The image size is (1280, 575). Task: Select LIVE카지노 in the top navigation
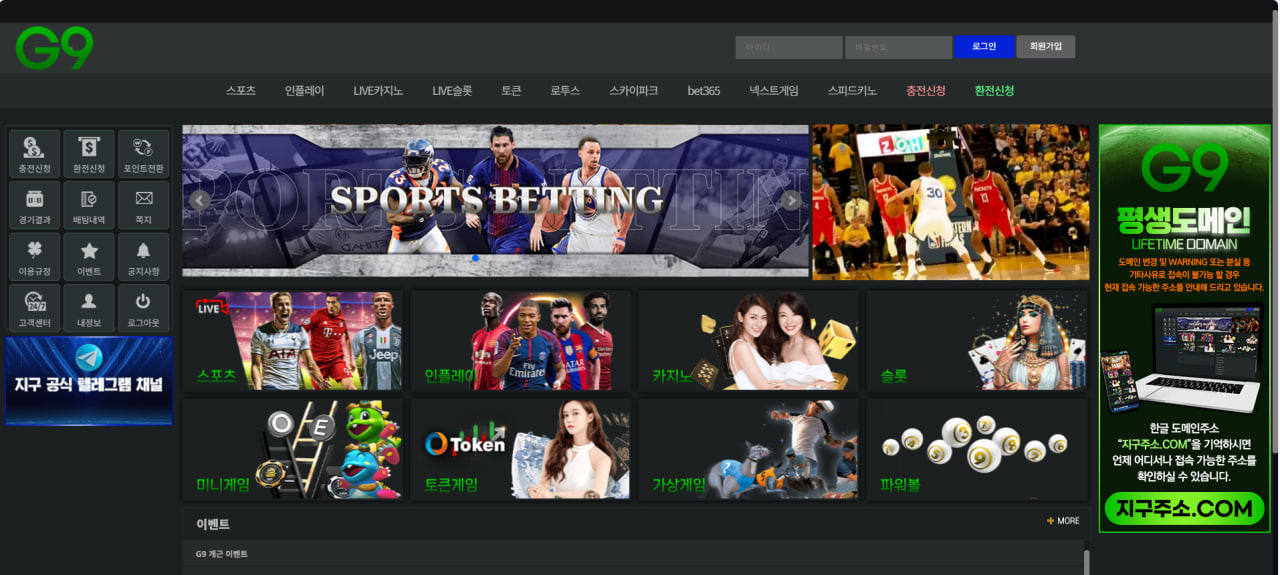[x=378, y=91]
